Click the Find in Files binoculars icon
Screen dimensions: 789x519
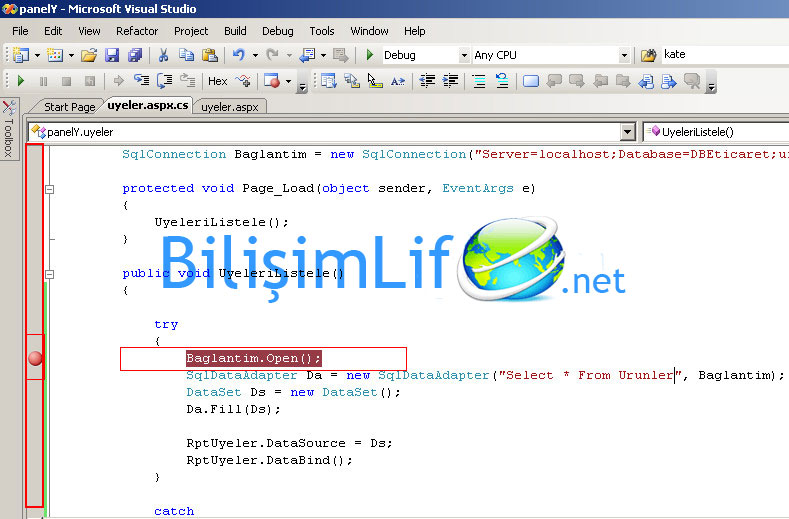coord(648,55)
